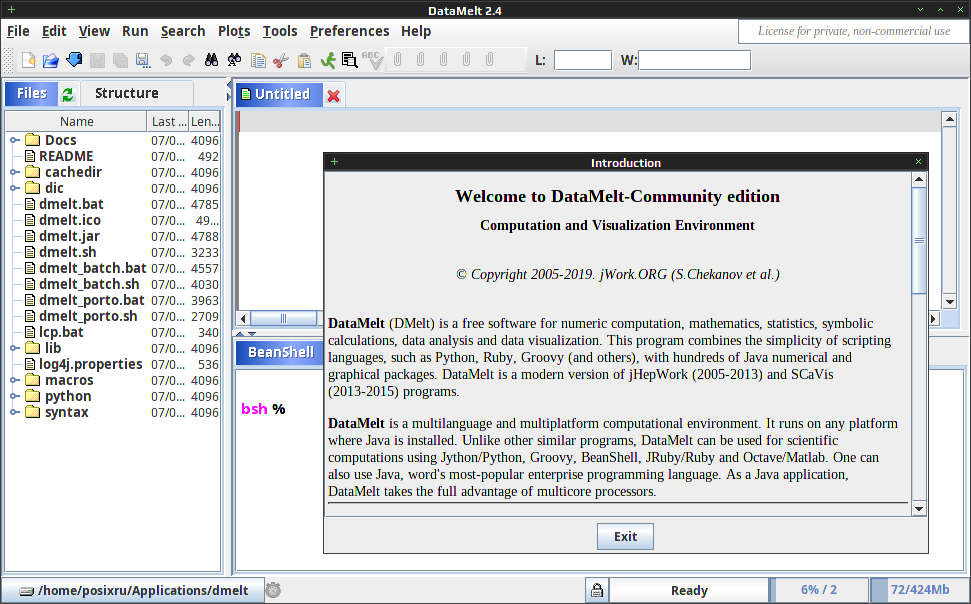Open the Plots menu
This screenshot has height=604, width=971.
[x=234, y=31]
